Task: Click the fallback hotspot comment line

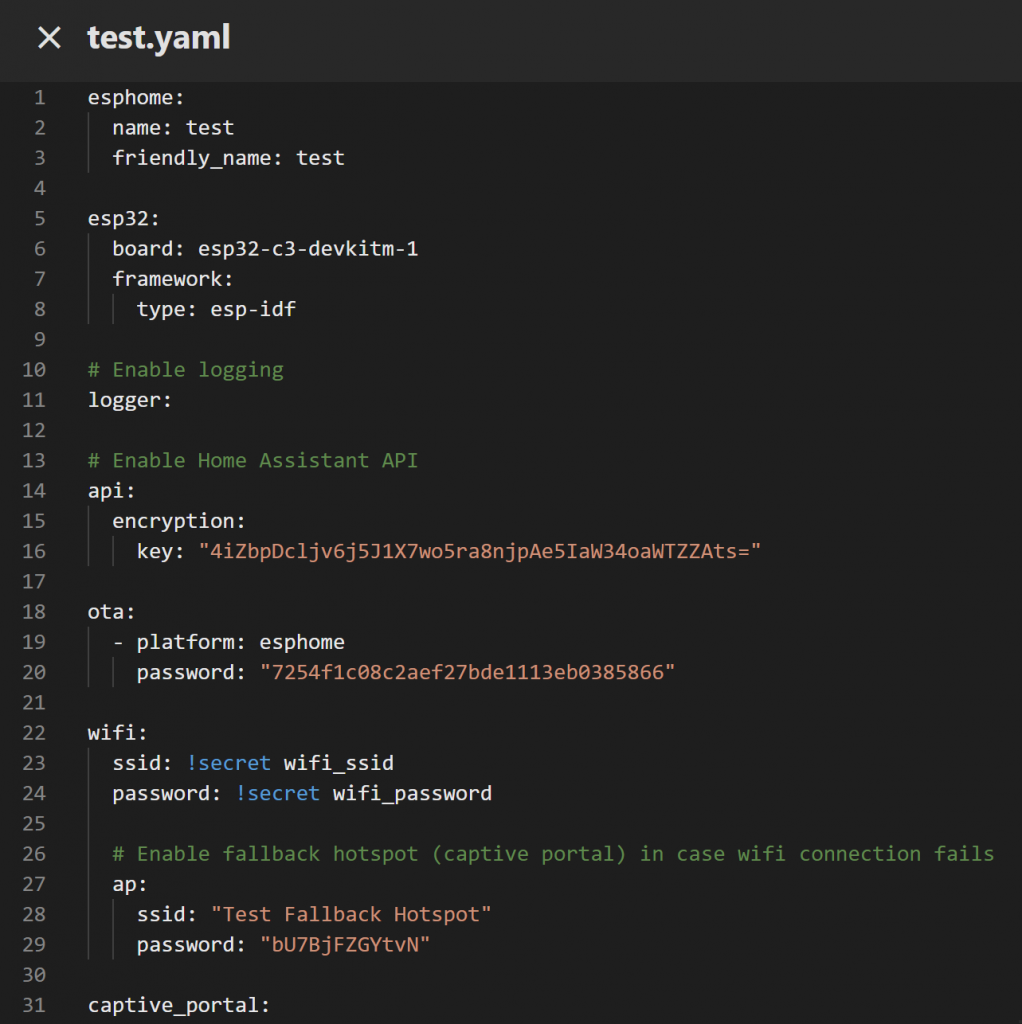Action: pyautogui.click(x=553, y=853)
